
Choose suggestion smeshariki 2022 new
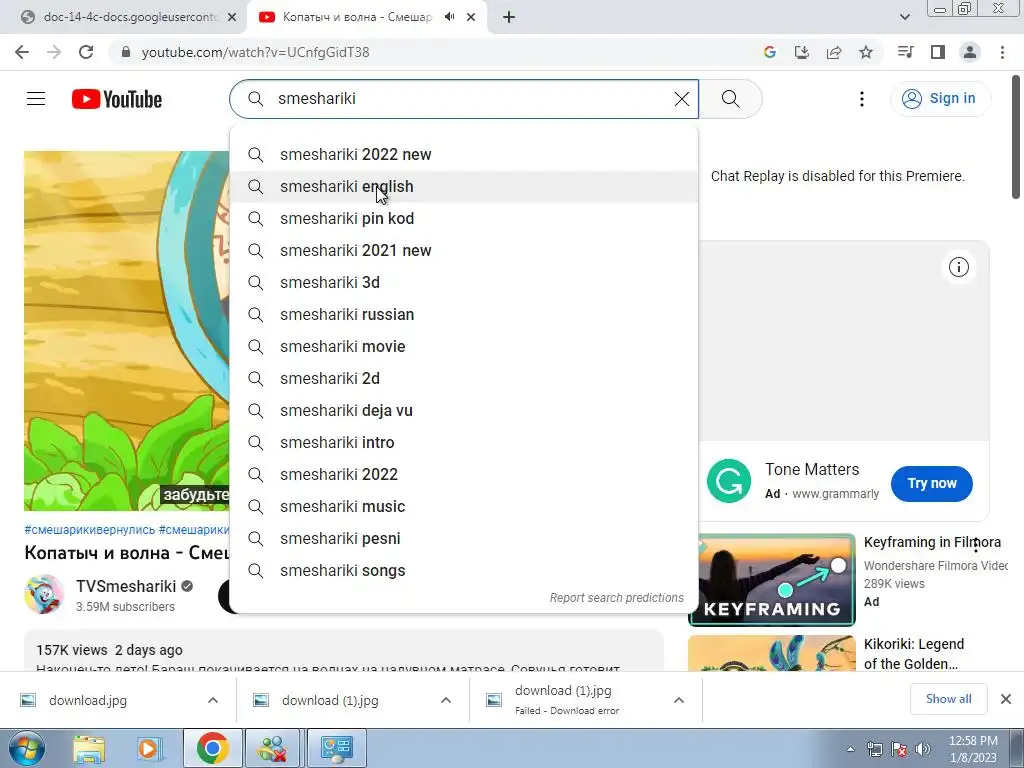(x=464, y=155)
